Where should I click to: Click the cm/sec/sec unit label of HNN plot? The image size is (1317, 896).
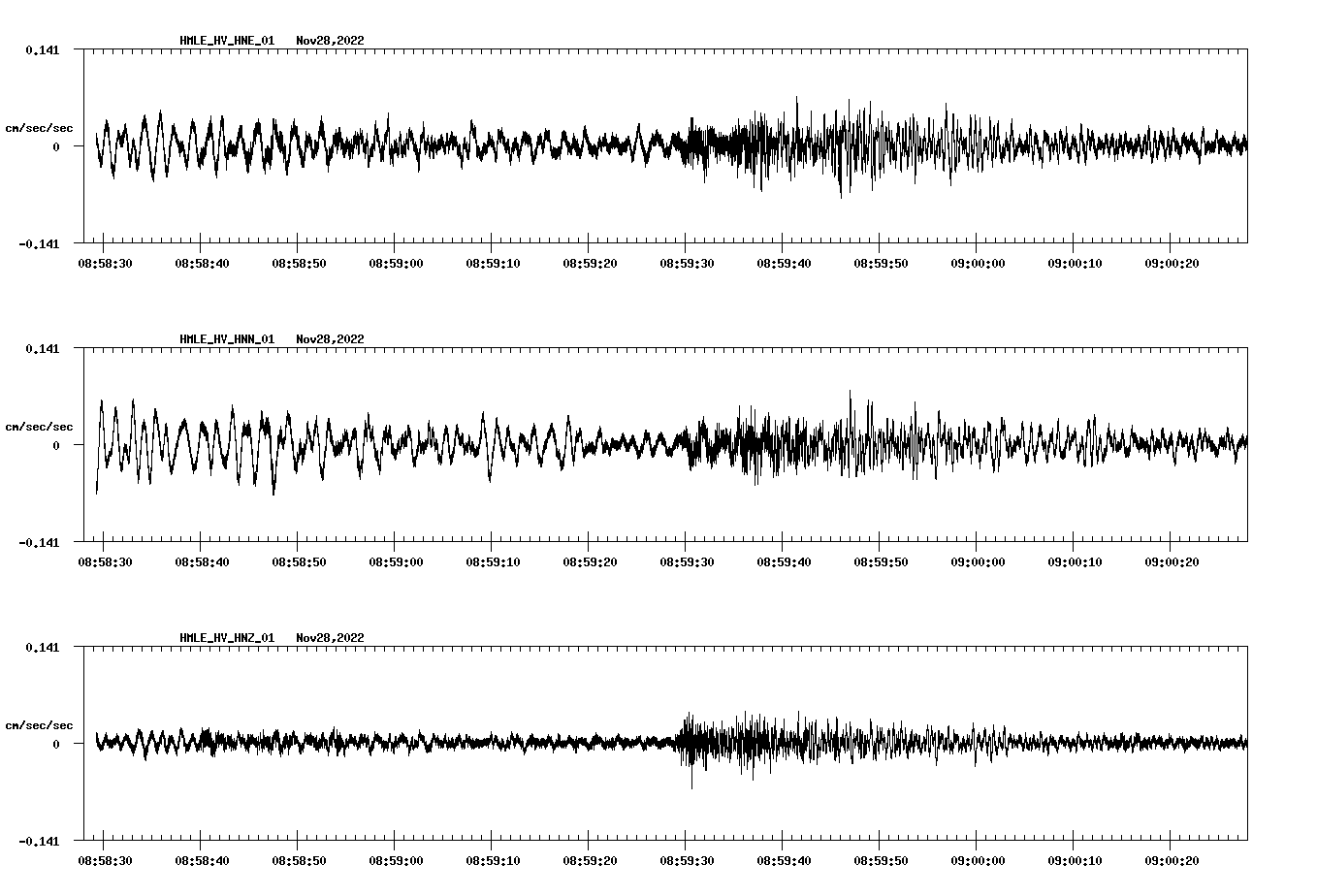click(39, 427)
